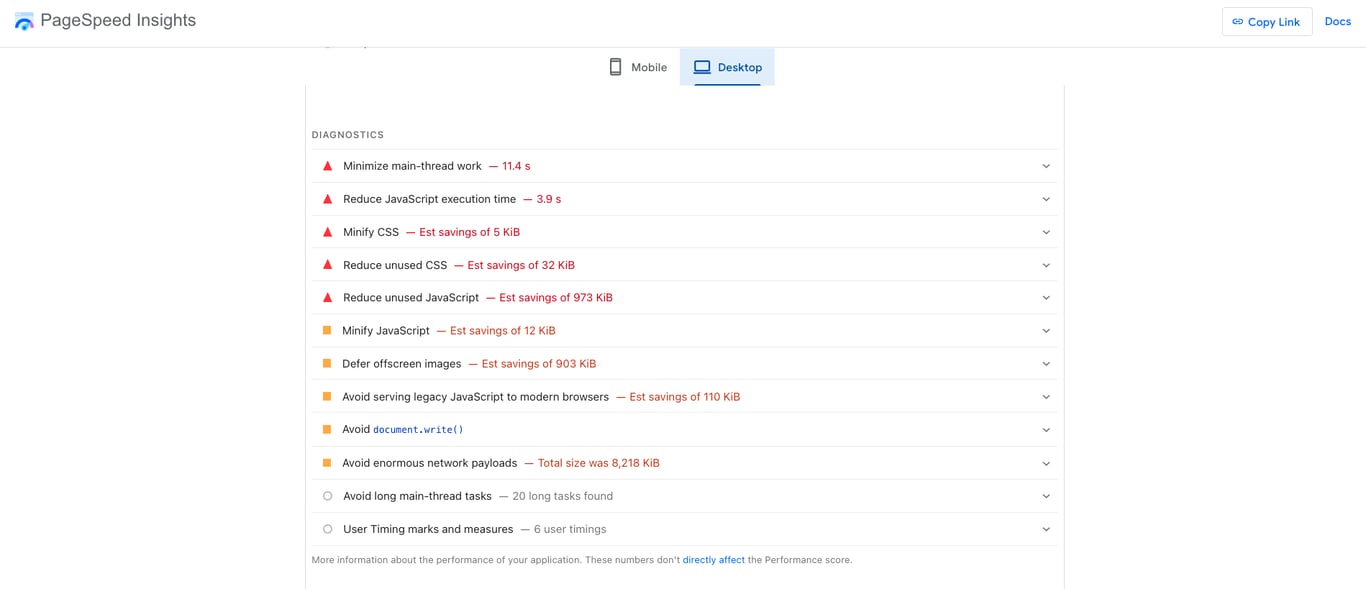Image resolution: width=1366 pixels, height=589 pixels.
Task: Click the document.write() code snippet text
Action: point(418,429)
